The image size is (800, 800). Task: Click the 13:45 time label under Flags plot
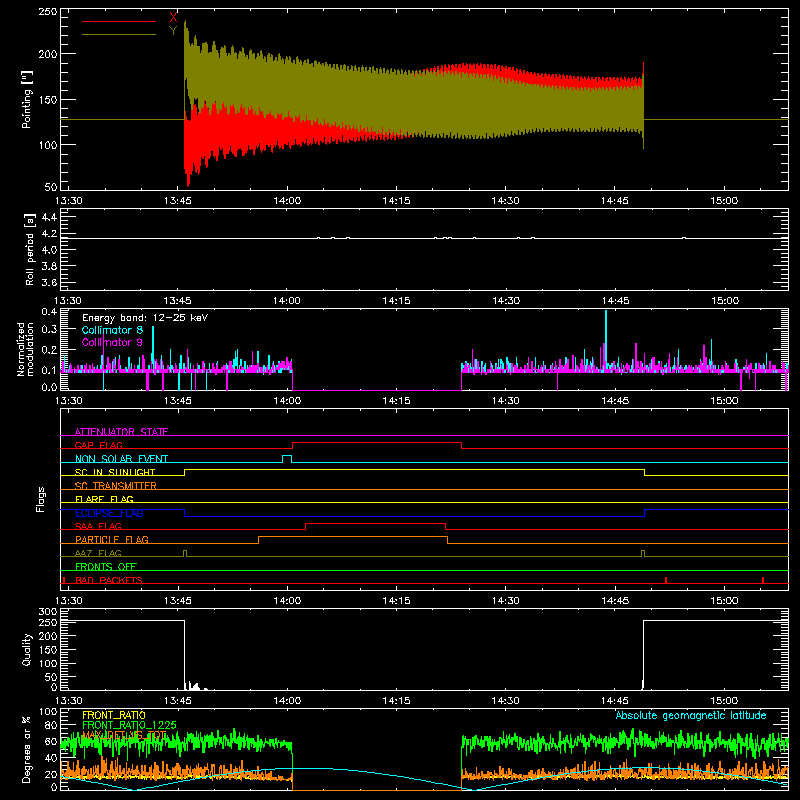pyautogui.click(x=178, y=601)
